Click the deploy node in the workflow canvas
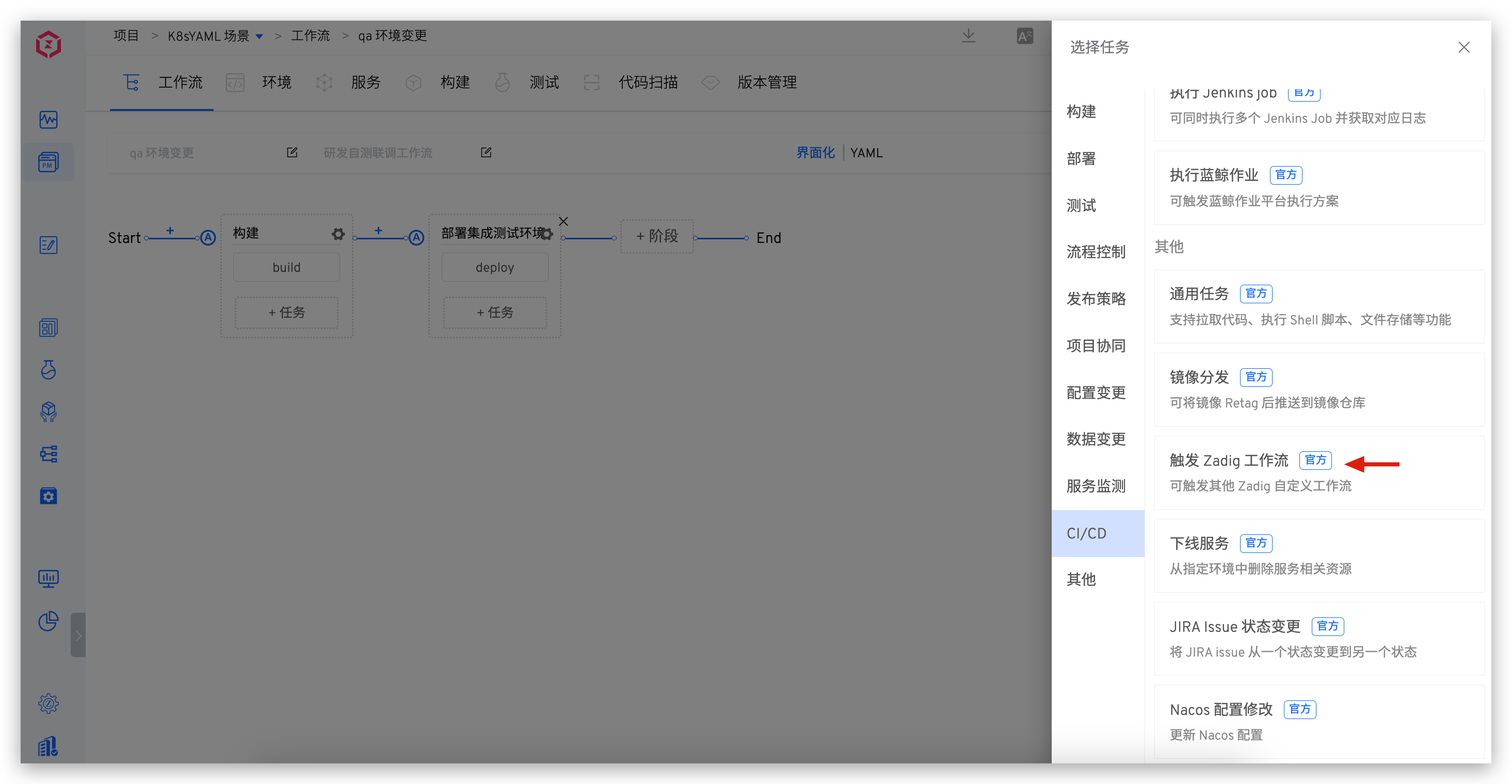This screenshot has height=784, width=1512. [494, 267]
